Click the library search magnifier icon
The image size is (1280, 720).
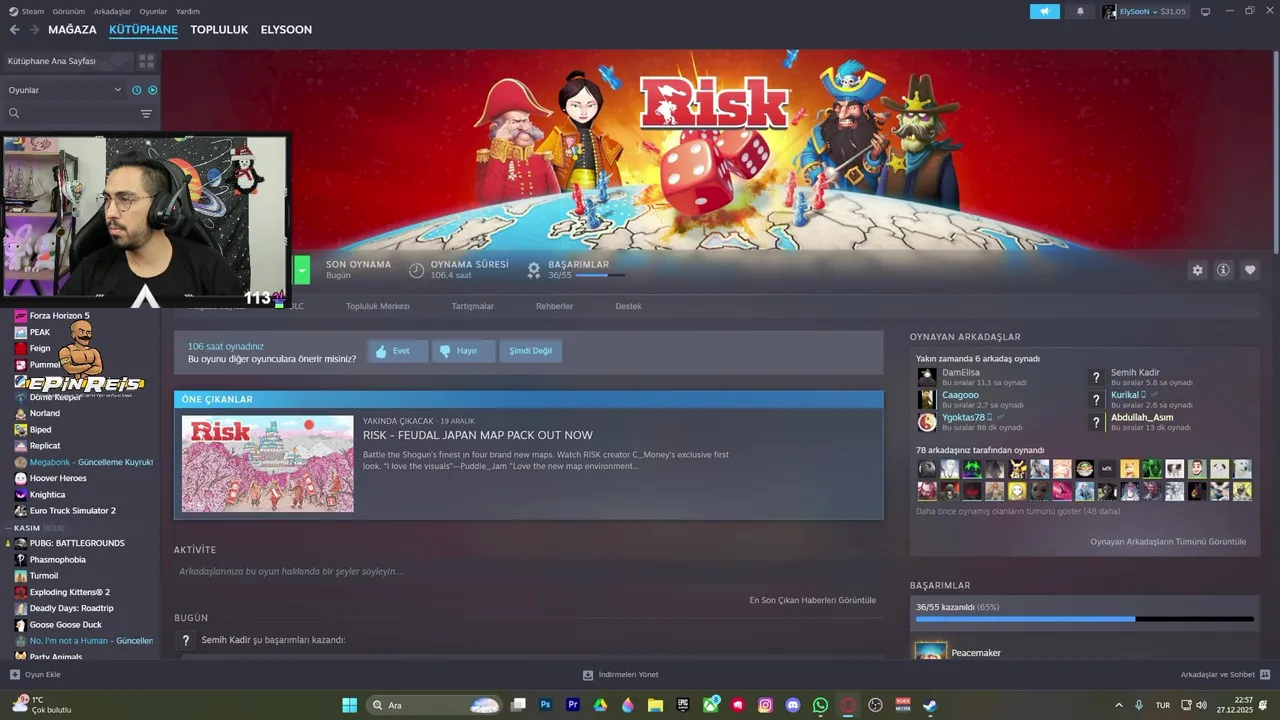click(14, 113)
